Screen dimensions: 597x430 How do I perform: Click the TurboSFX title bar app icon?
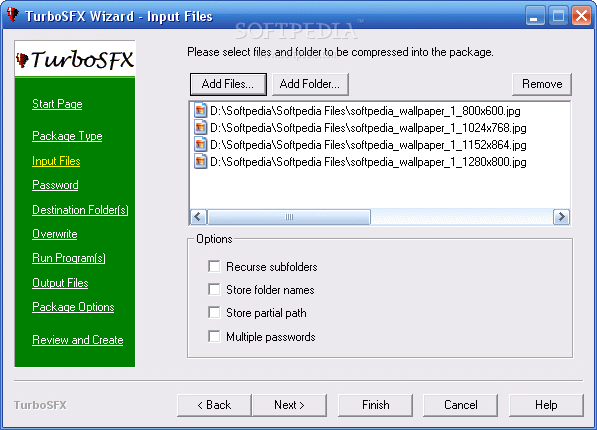[13, 15]
